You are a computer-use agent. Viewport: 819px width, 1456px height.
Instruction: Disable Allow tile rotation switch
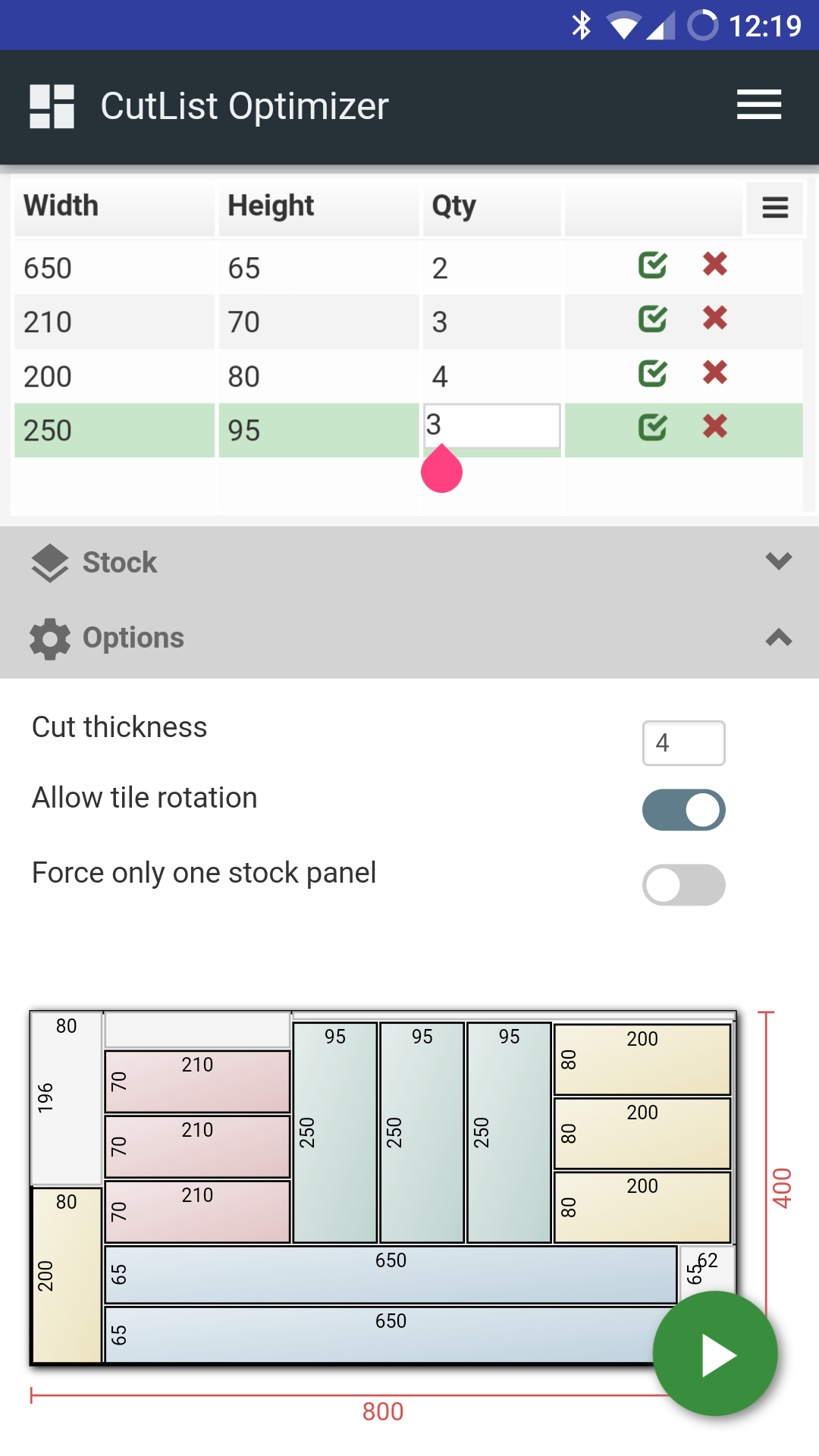tap(683, 810)
